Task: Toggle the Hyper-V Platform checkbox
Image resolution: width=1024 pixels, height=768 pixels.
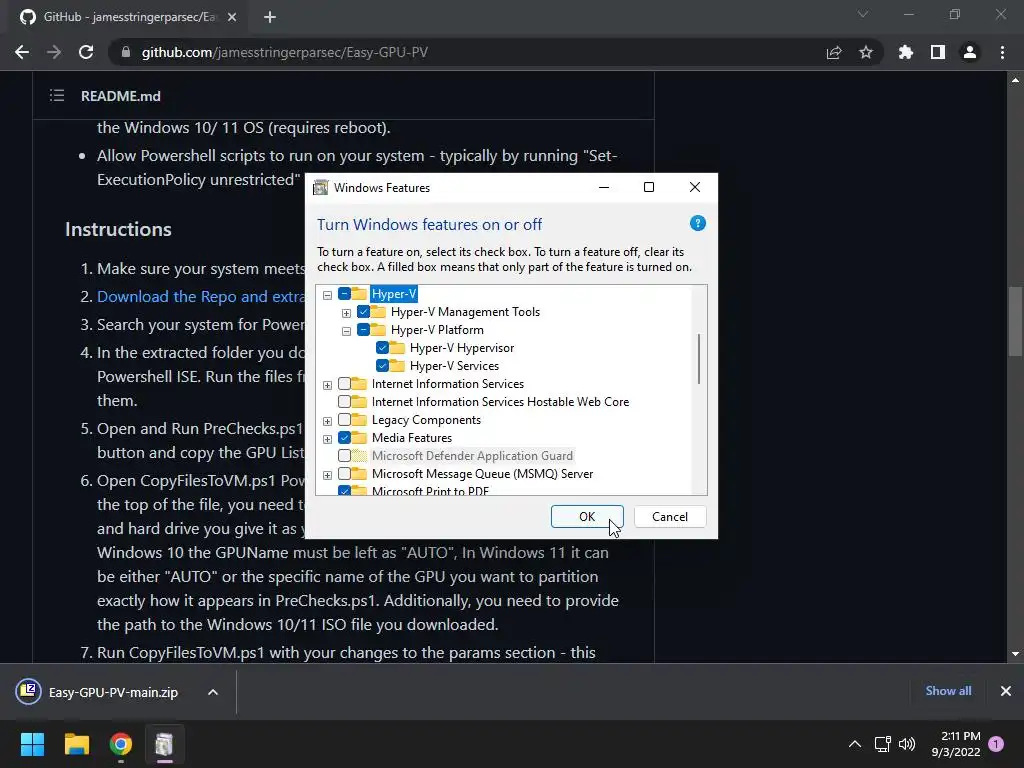Action: click(363, 330)
